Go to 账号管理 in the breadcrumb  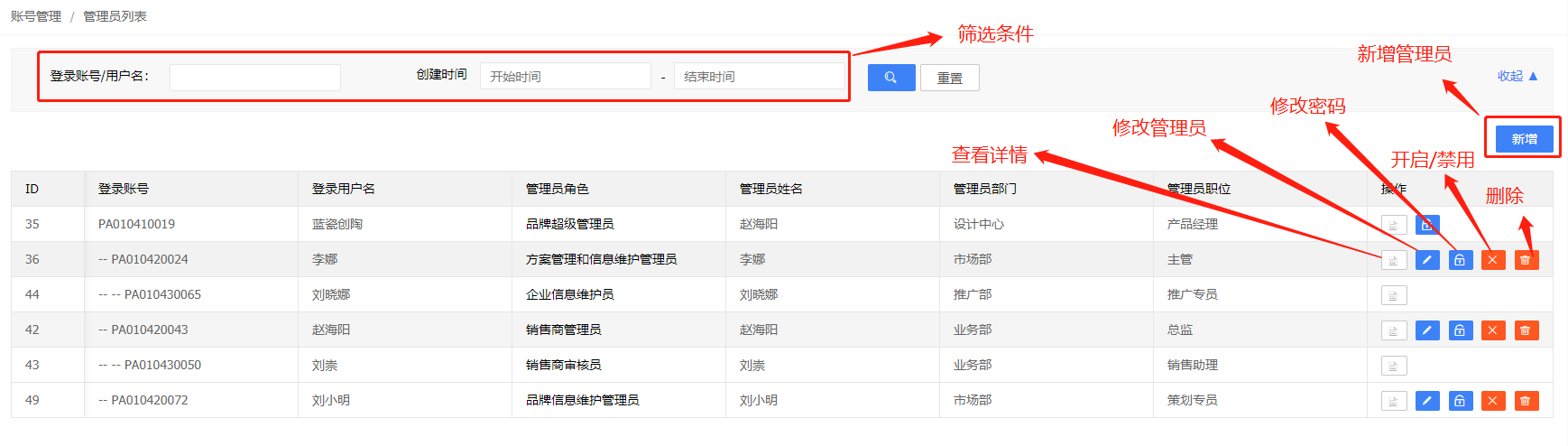[36, 16]
